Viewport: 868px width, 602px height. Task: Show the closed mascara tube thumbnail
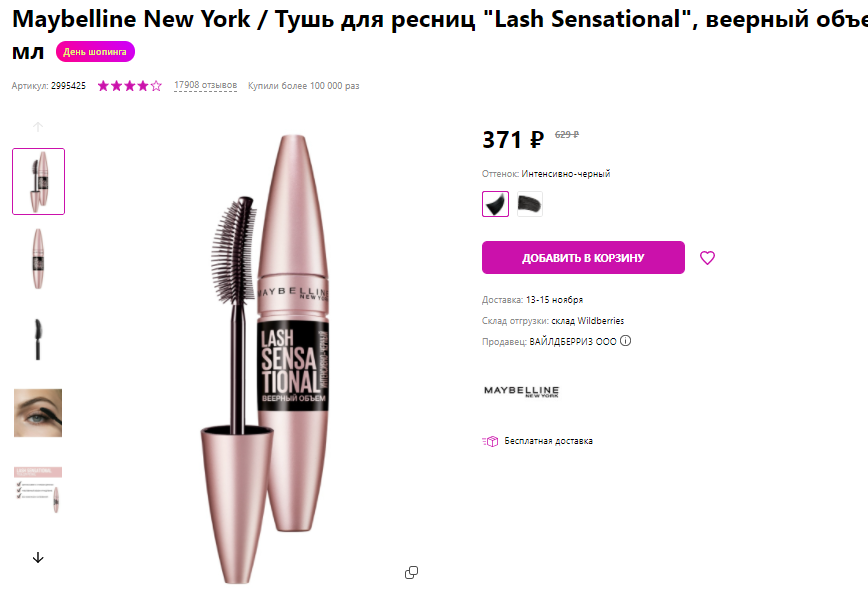[x=38, y=259]
